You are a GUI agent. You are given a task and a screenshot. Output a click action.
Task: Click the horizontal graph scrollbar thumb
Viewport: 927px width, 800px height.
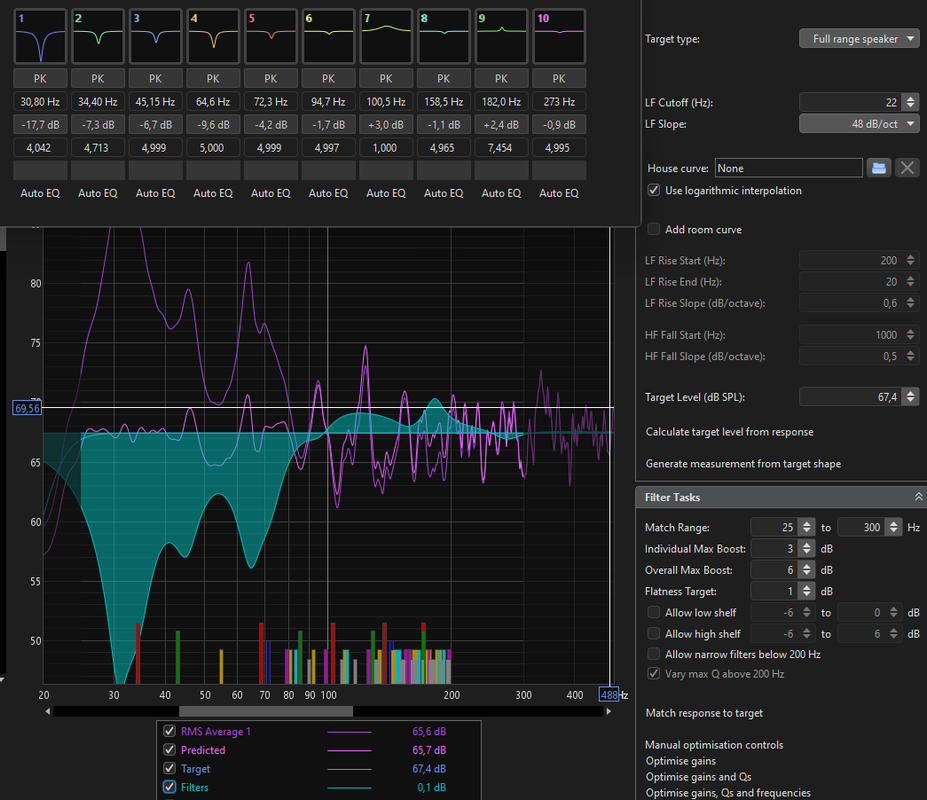(266, 711)
